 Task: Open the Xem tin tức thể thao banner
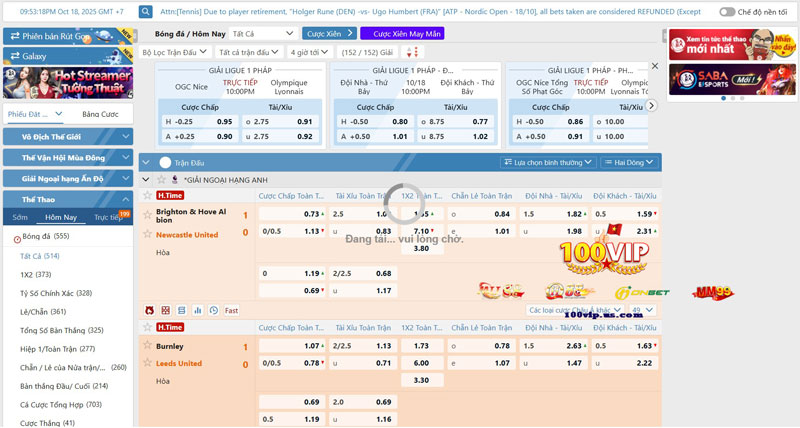(x=732, y=44)
